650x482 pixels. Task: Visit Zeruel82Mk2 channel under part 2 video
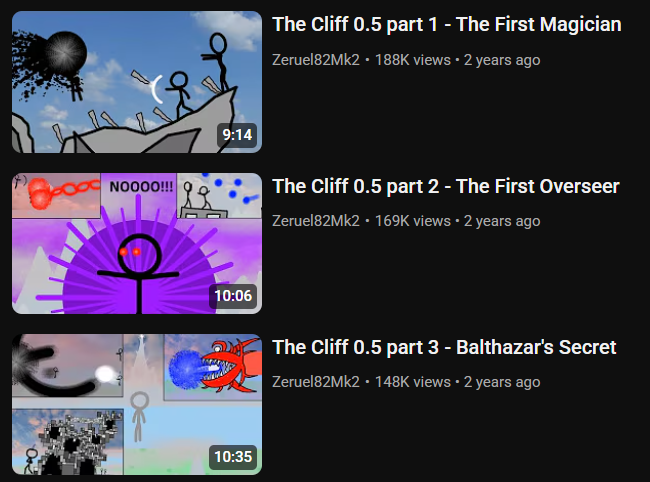coord(316,221)
